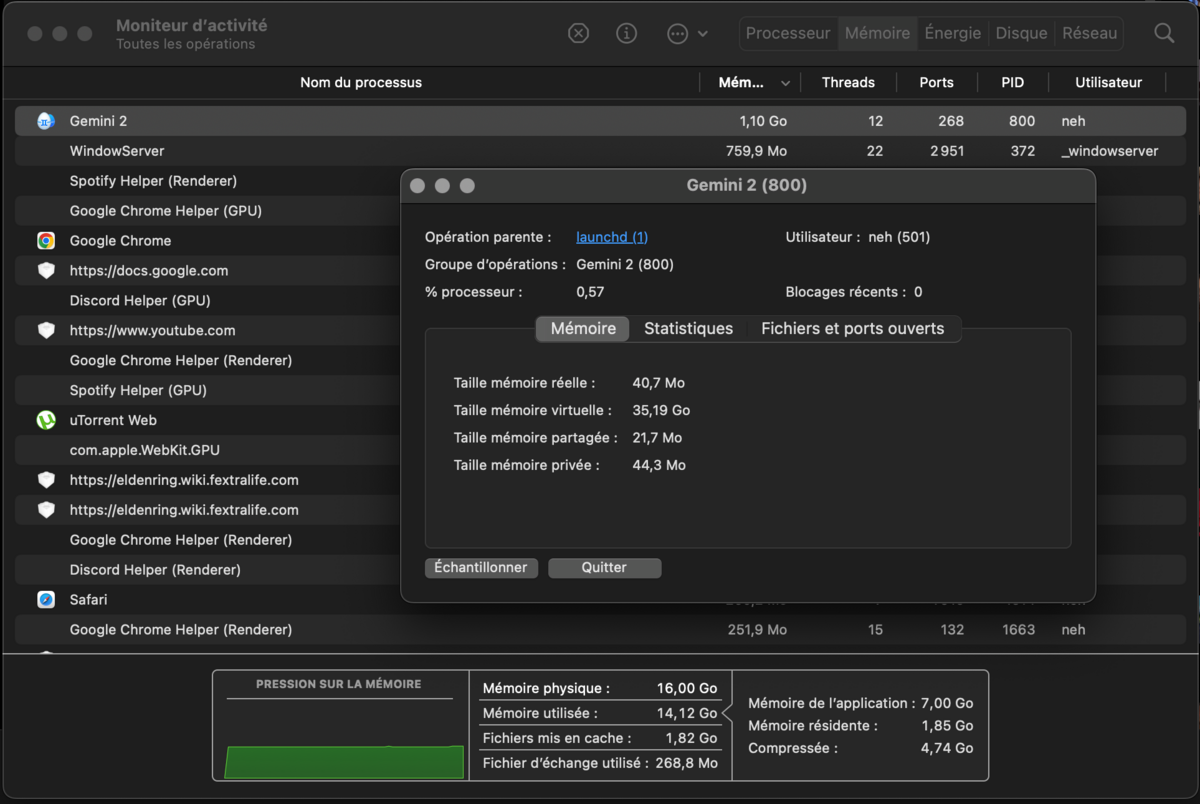This screenshot has height=804, width=1200.
Task: Switch to the Énergie tab
Action: (x=953, y=33)
